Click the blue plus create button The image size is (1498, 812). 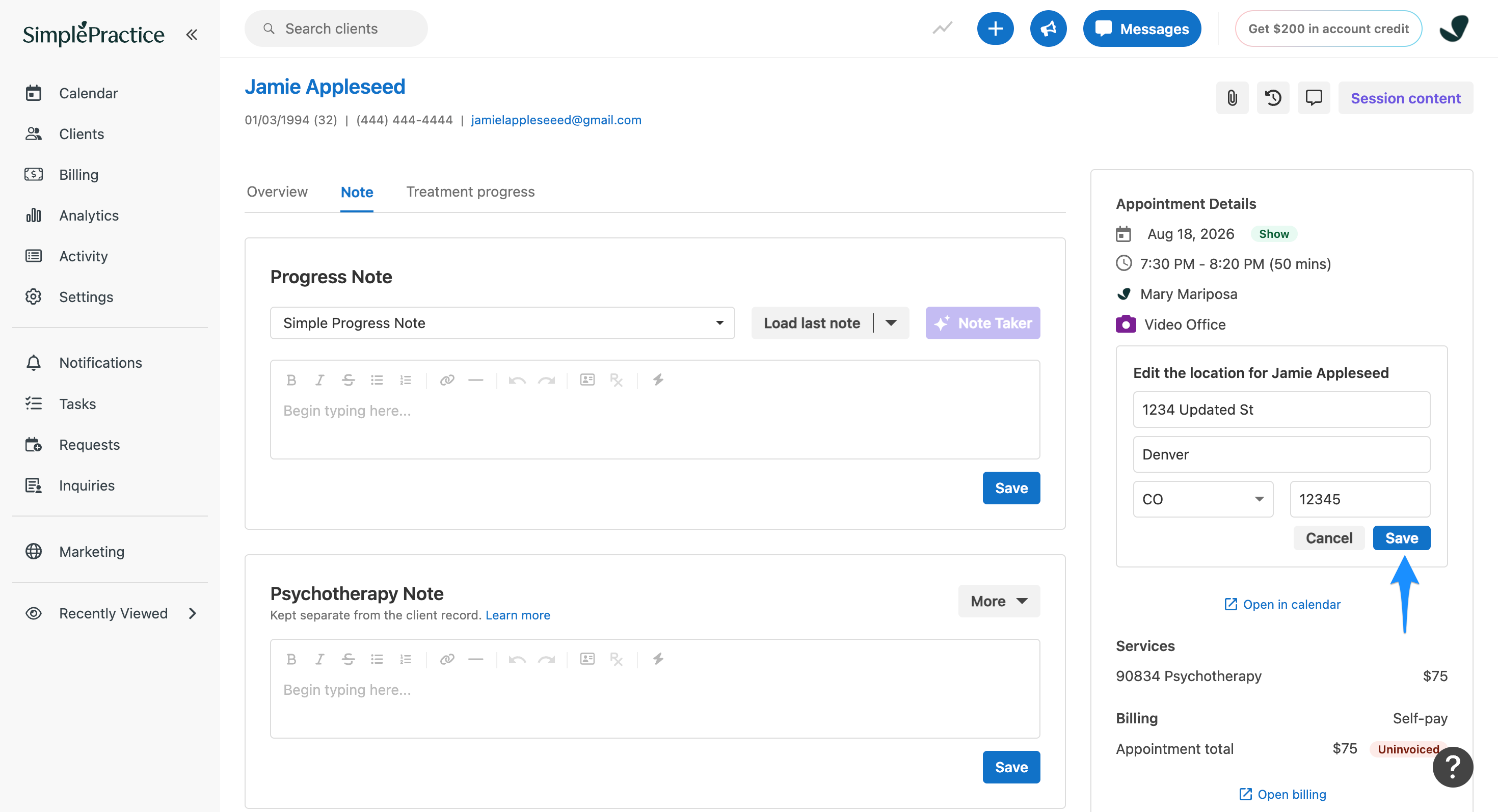pos(995,29)
